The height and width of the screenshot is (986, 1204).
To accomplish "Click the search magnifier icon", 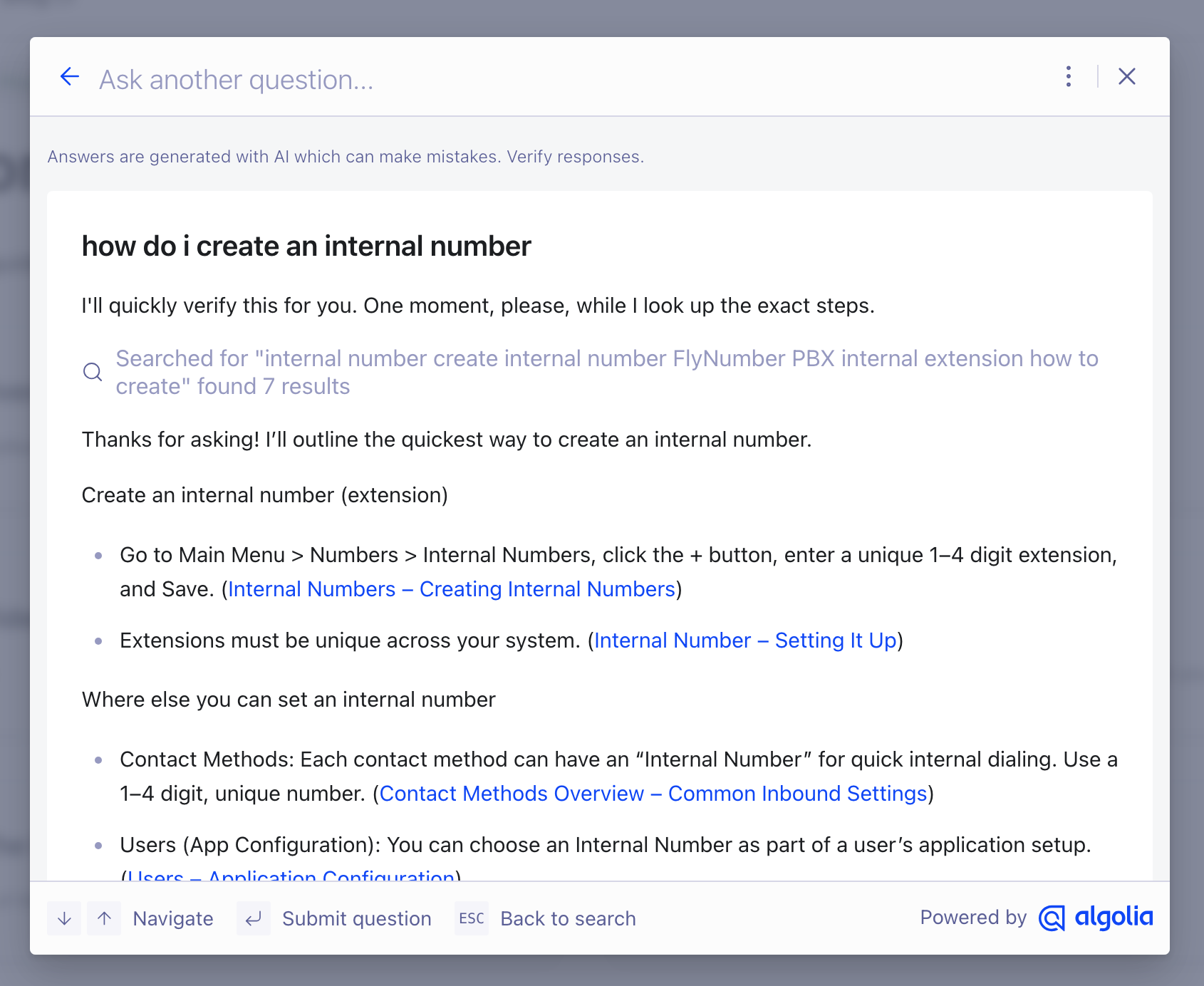I will (x=93, y=372).
